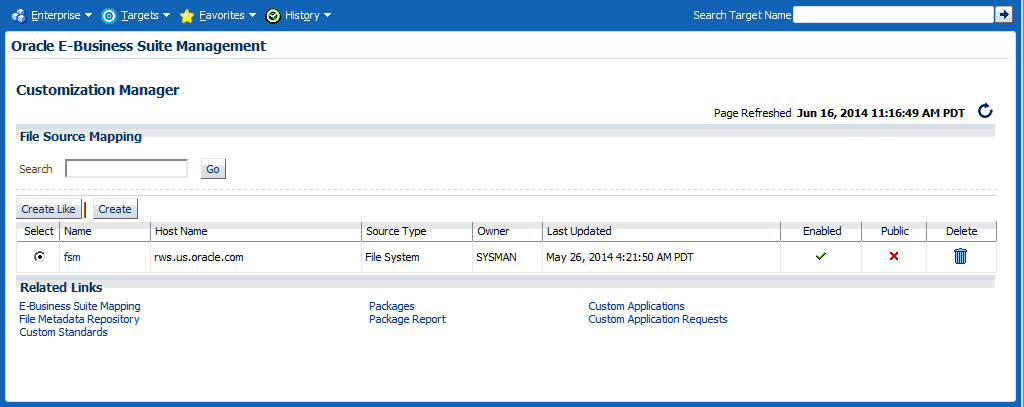Expand the Targets dropdown arrow

click(166, 15)
